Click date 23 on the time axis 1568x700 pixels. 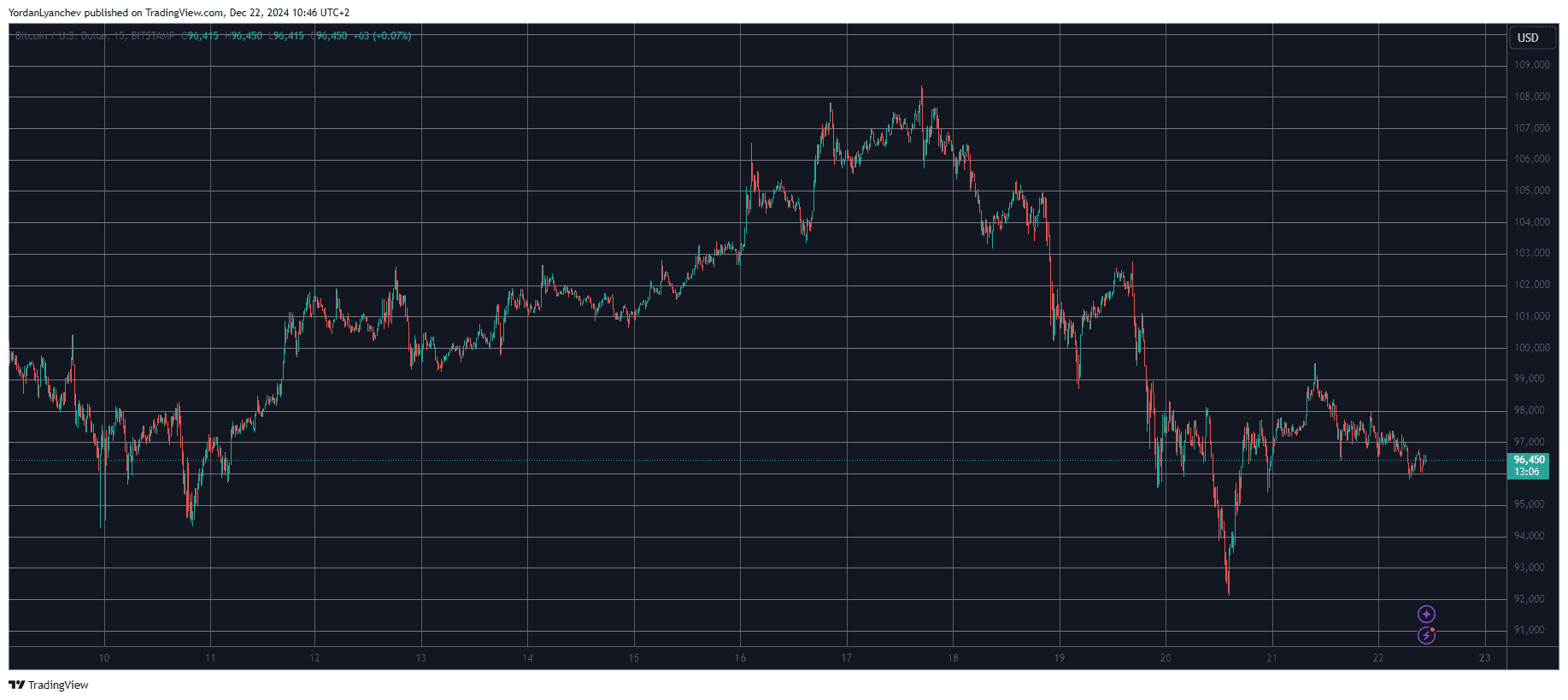[x=1485, y=658]
